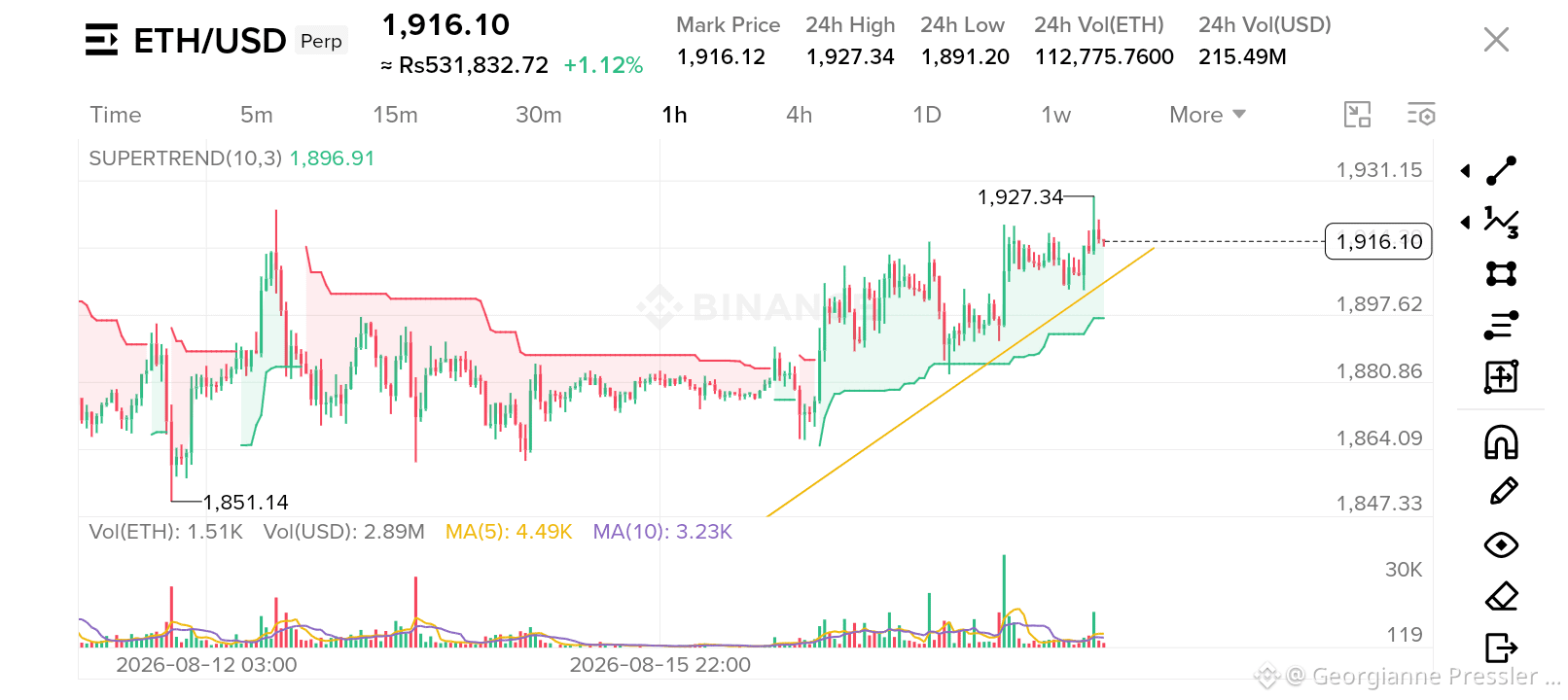The width and height of the screenshot is (1568, 700).
Task: Expand the wave pattern tools arrow
Action: [1465, 223]
